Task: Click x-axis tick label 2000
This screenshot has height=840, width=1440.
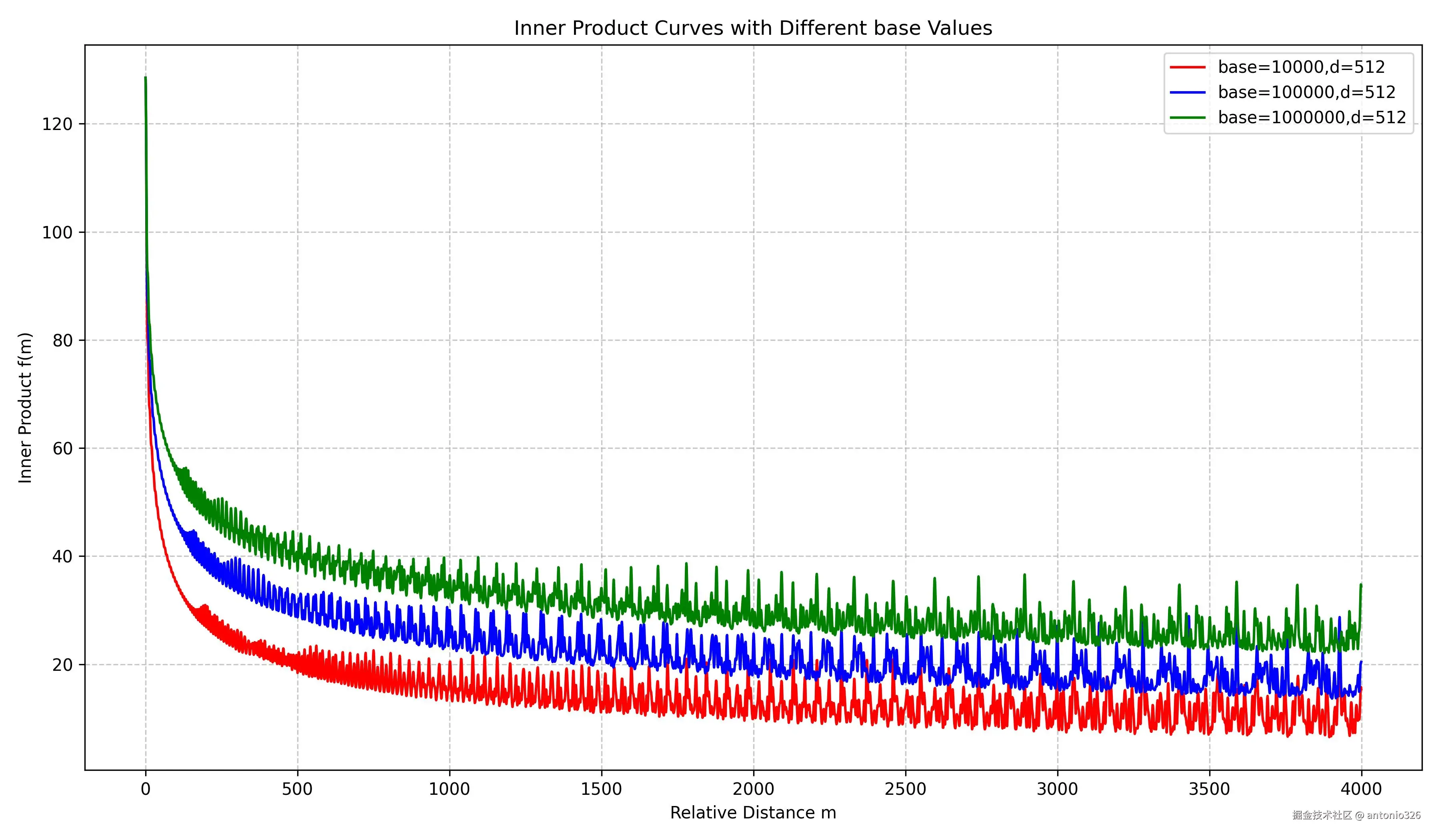Action: pyautogui.click(x=753, y=789)
